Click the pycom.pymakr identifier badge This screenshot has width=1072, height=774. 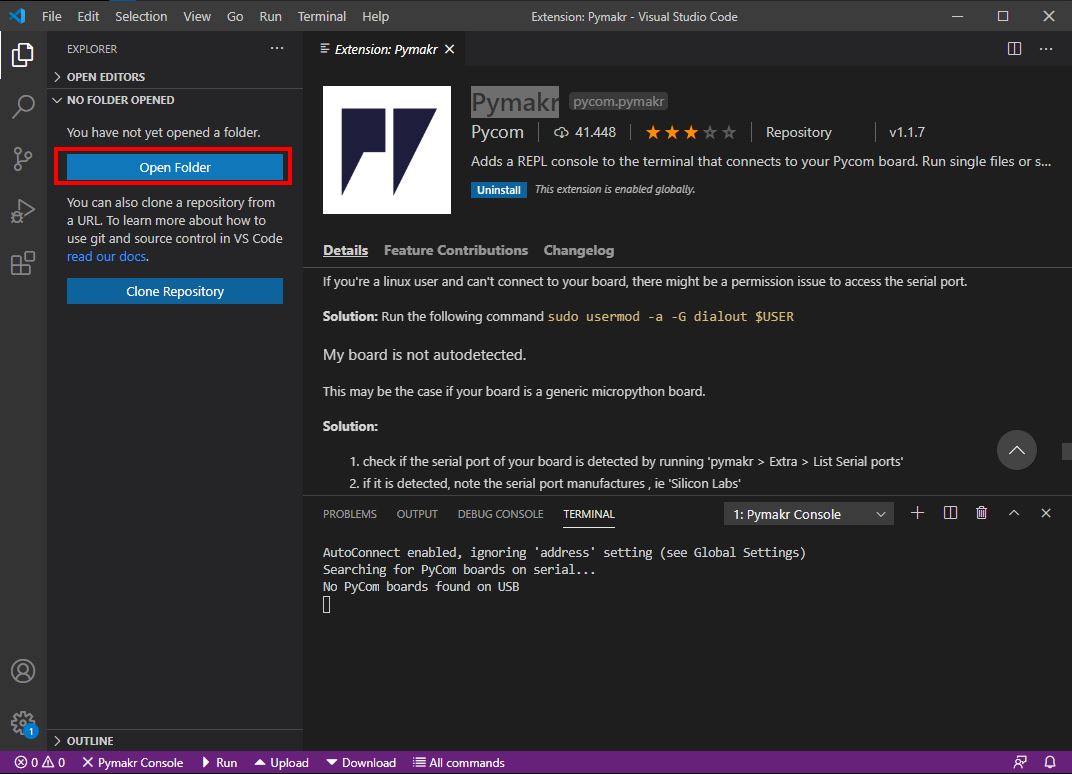coord(618,101)
